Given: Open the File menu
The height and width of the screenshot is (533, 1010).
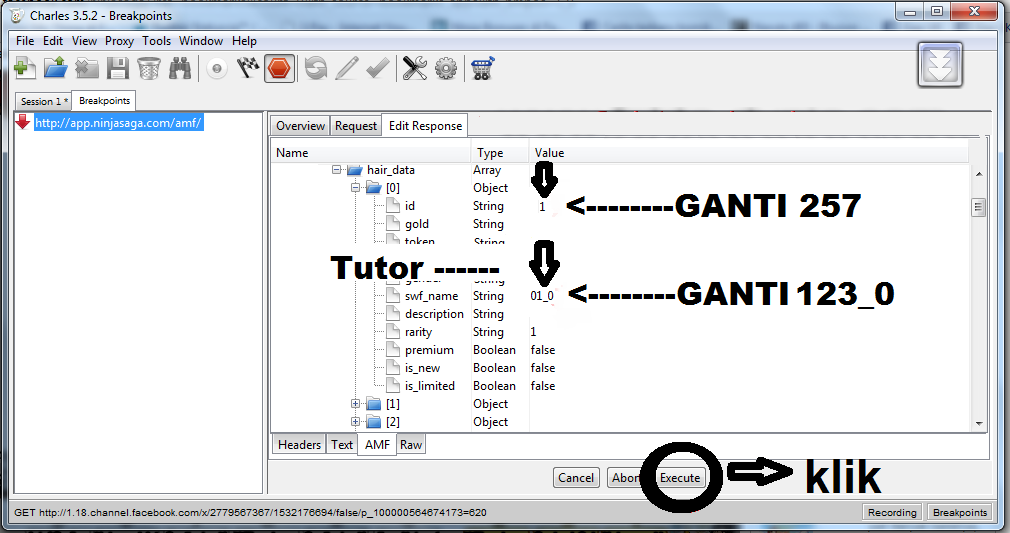Looking at the screenshot, I should click(25, 41).
